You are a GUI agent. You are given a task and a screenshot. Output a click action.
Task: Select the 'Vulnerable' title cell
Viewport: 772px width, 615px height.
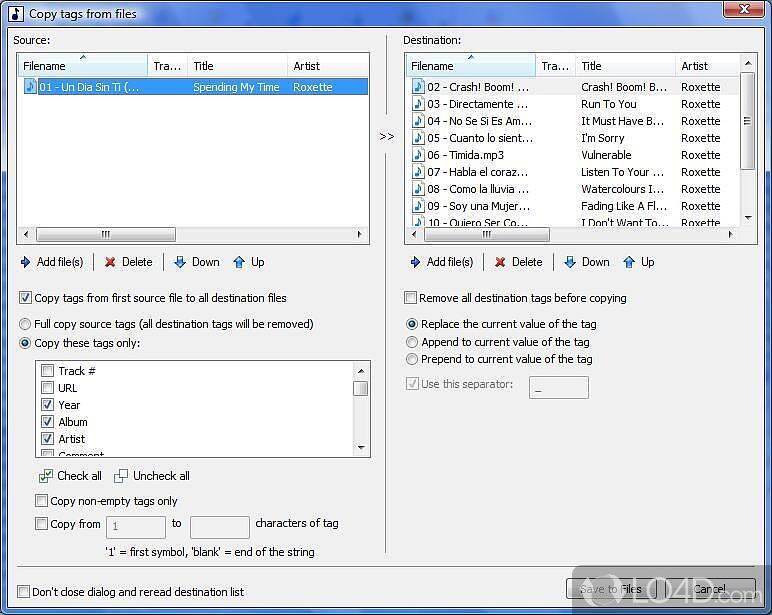tap(606, 155)
